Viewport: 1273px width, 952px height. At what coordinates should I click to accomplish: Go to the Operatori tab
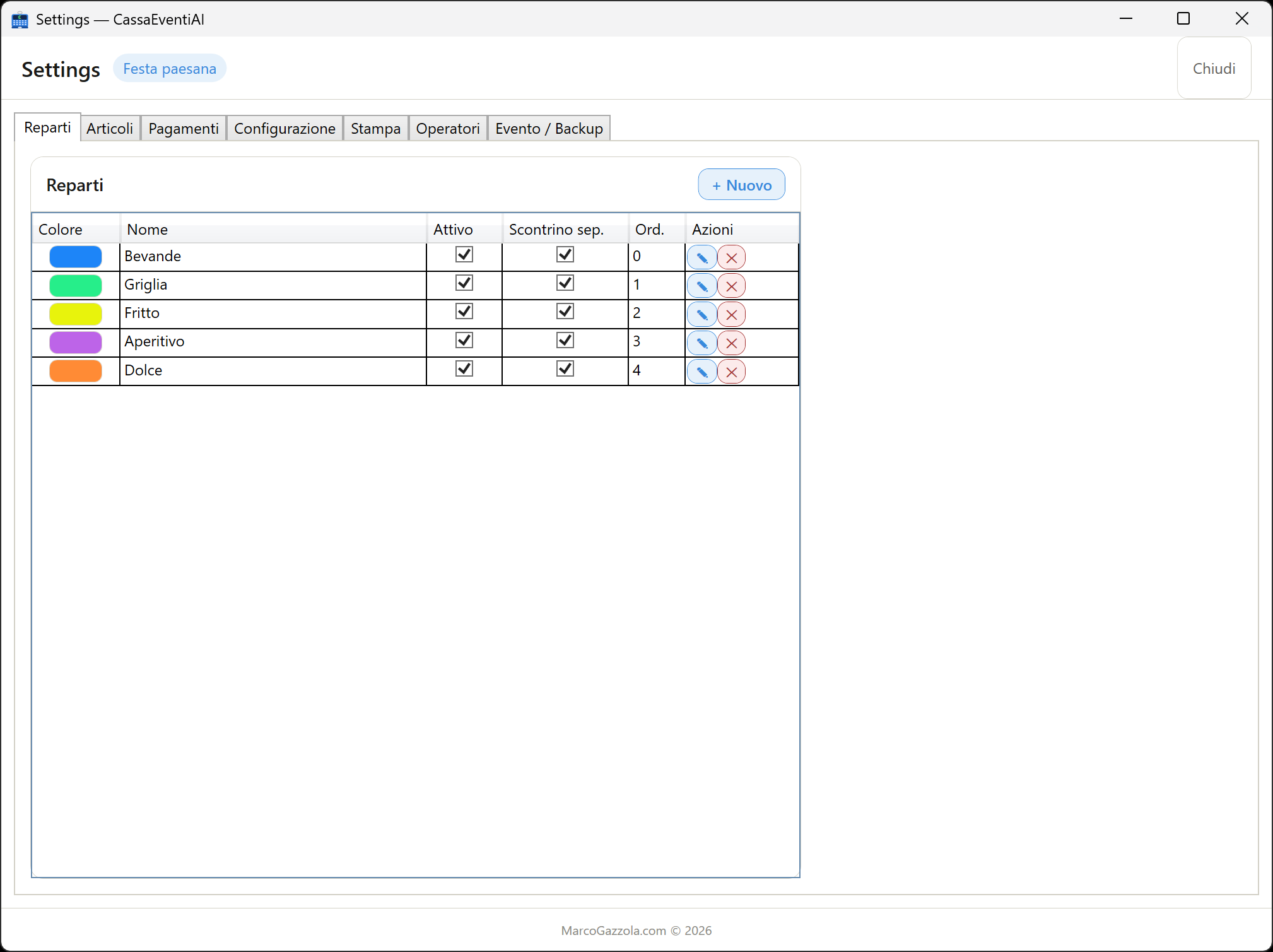pos(448,129)
